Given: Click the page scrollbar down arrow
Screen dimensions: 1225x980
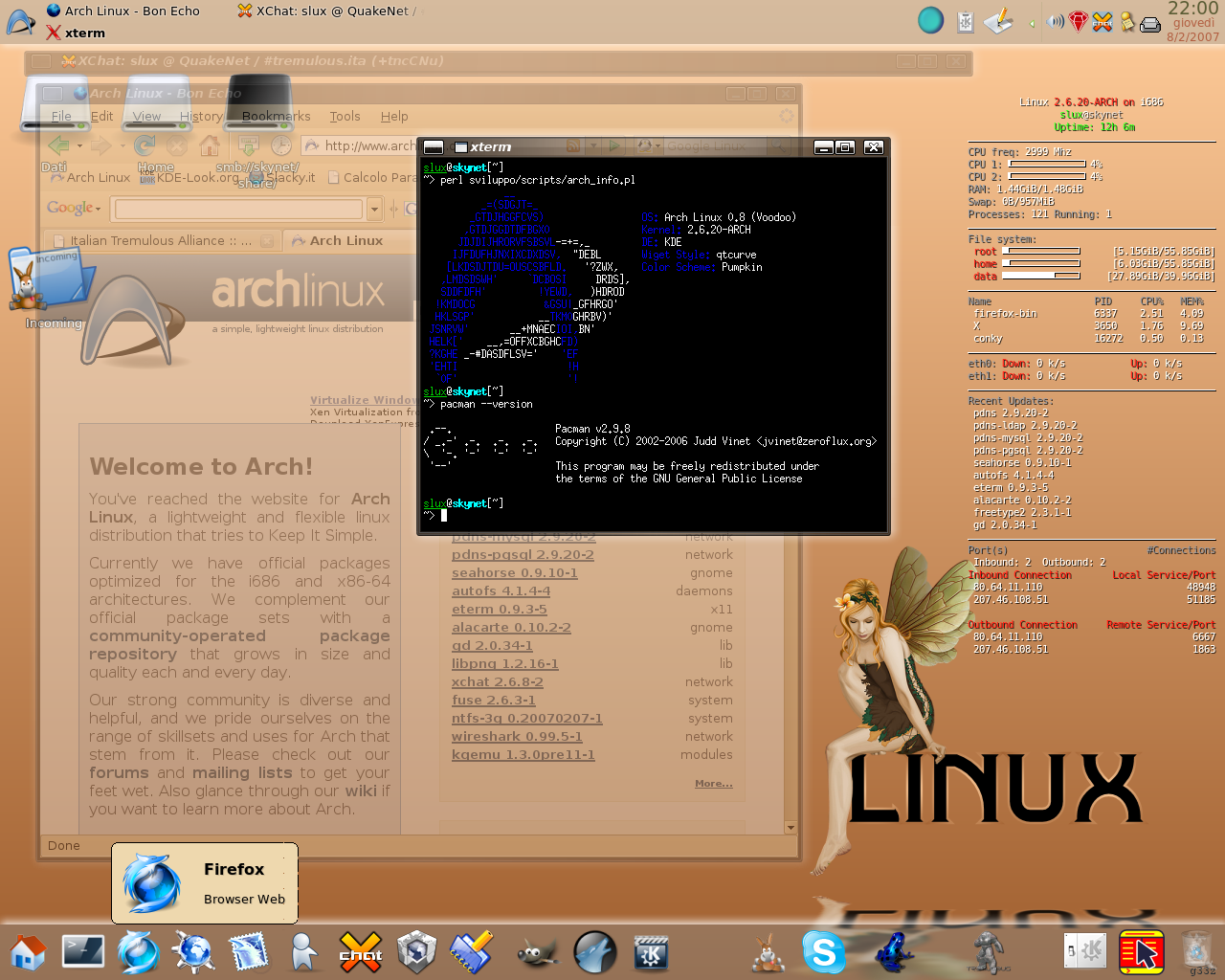Looking at the screenshot, I should click(791, 827).
